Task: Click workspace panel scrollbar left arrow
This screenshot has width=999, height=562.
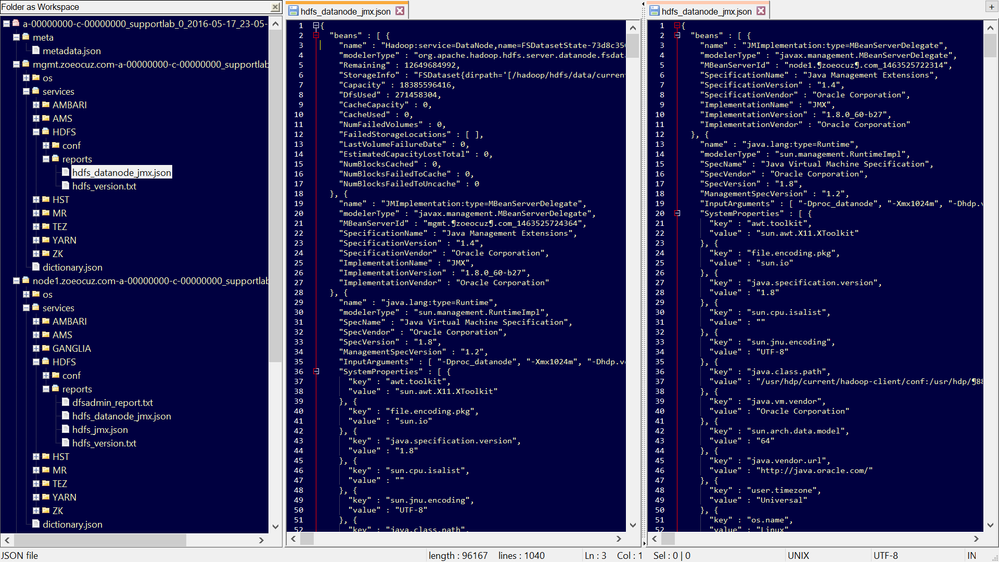Action: (x=7, y=540)
